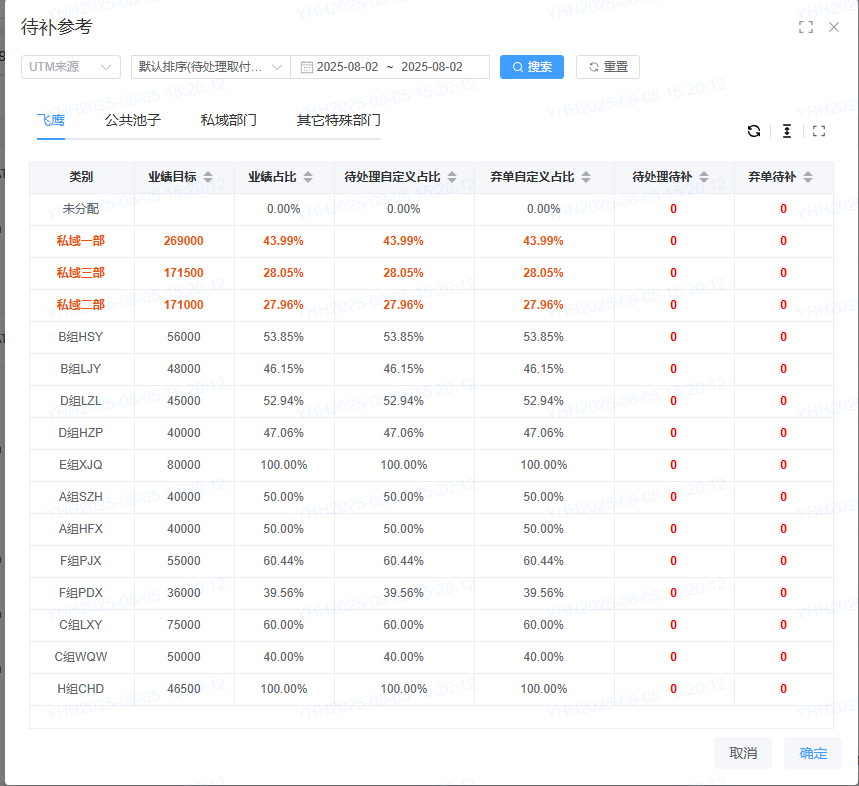The image size is (859, 786).
Task: Close the 待补参考 dialog
Action: click(834, 28)
